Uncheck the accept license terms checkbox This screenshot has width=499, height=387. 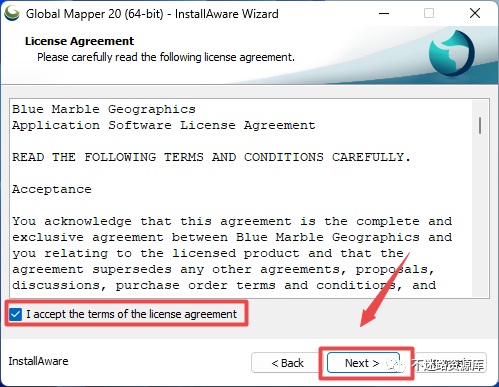[x=15, y=314]
